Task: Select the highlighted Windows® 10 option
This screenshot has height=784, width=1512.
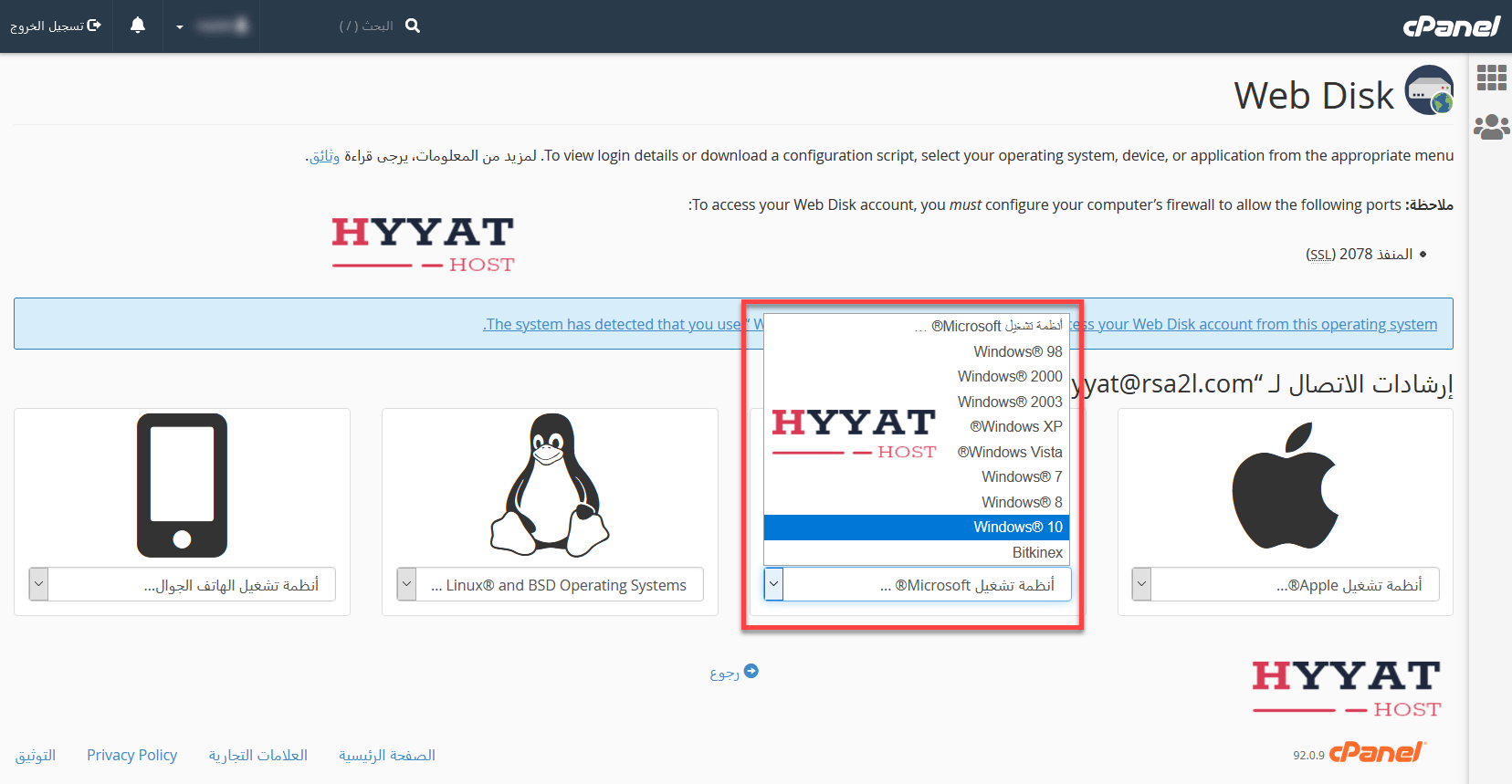Action: pos(915,527)
